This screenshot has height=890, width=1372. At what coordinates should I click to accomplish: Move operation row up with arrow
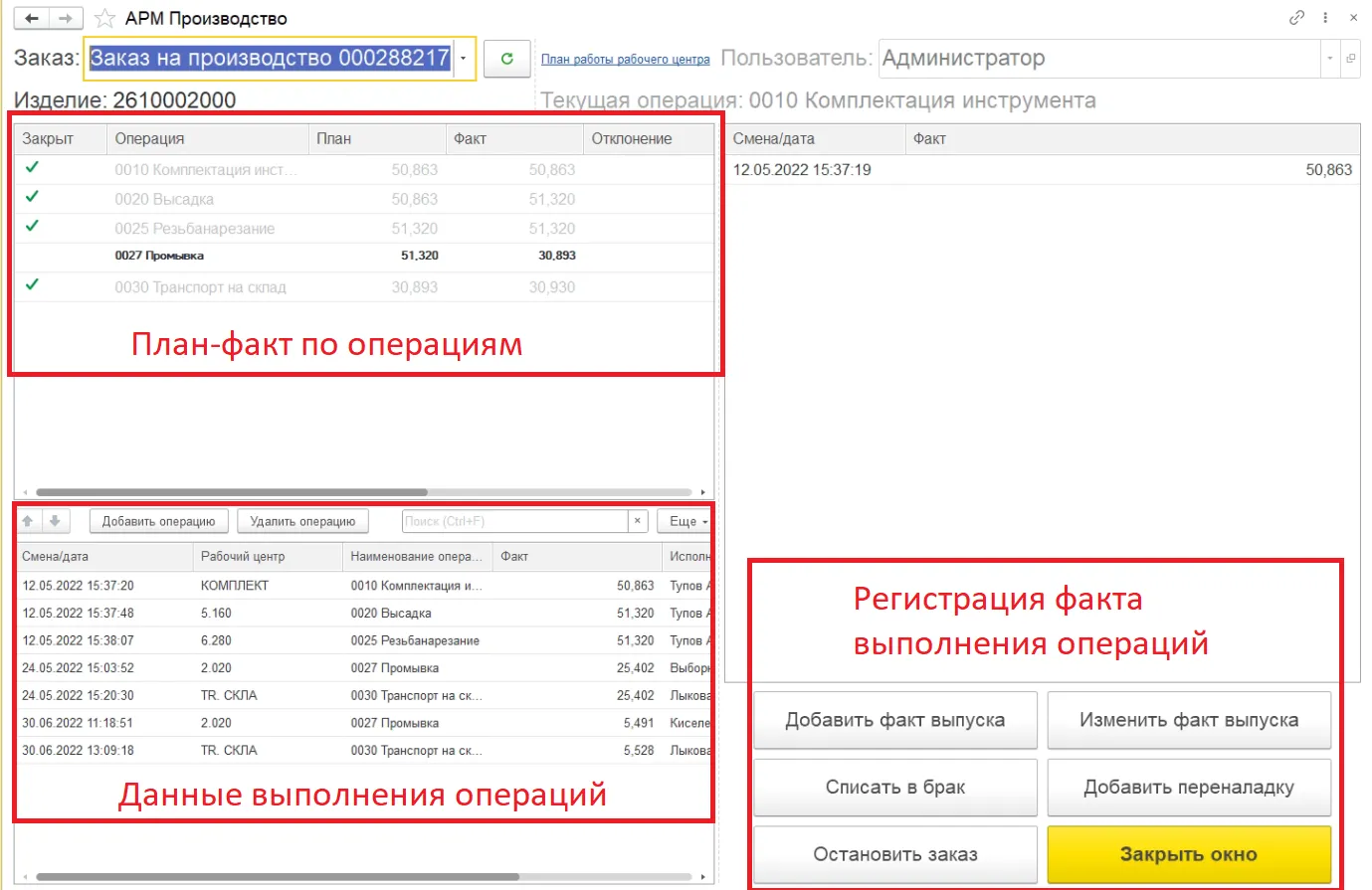(28, 521)
